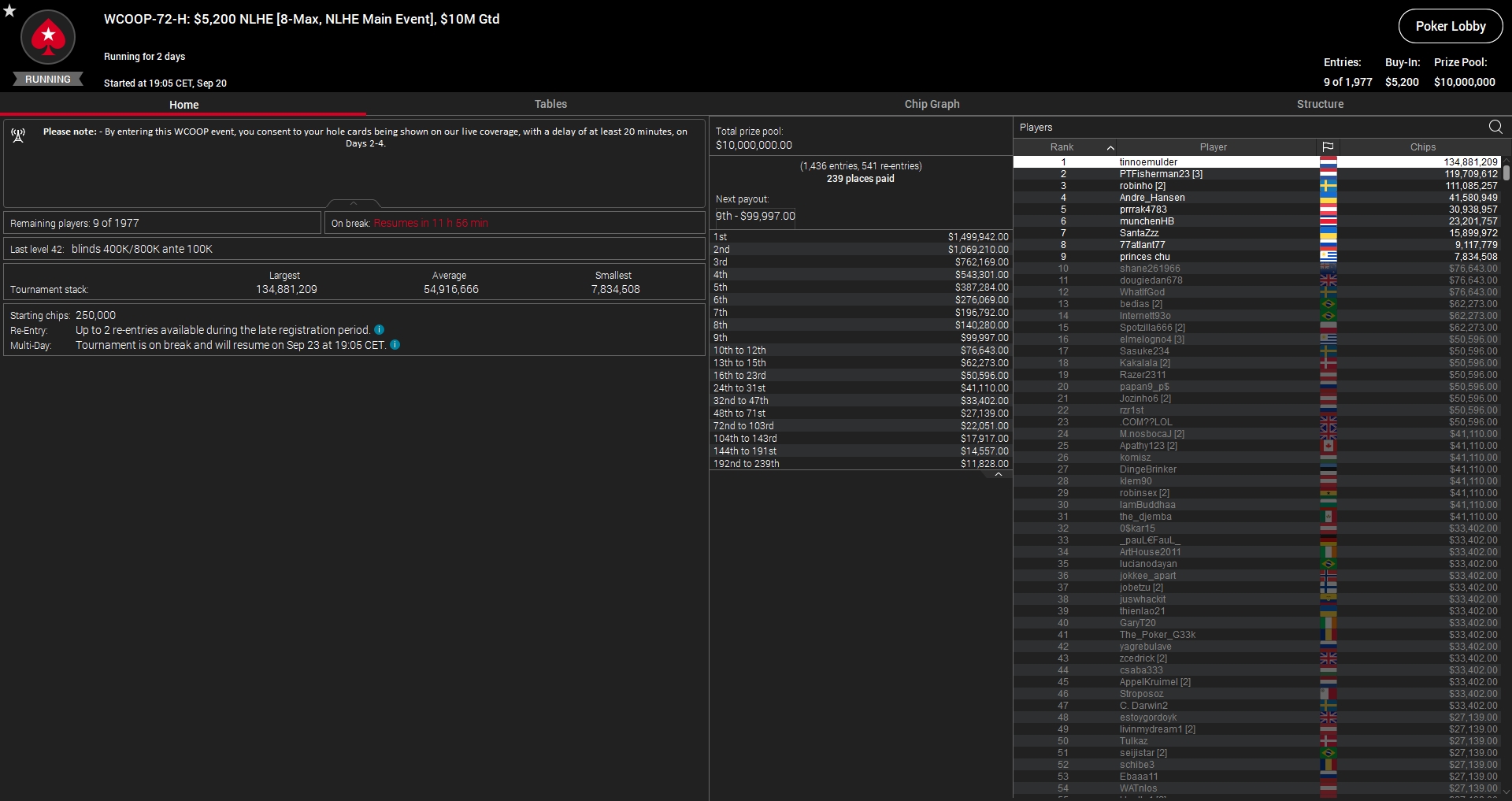1512x801 pixels.
Task: Click Largest stack value 134,881,209
Action: [286, 290]
